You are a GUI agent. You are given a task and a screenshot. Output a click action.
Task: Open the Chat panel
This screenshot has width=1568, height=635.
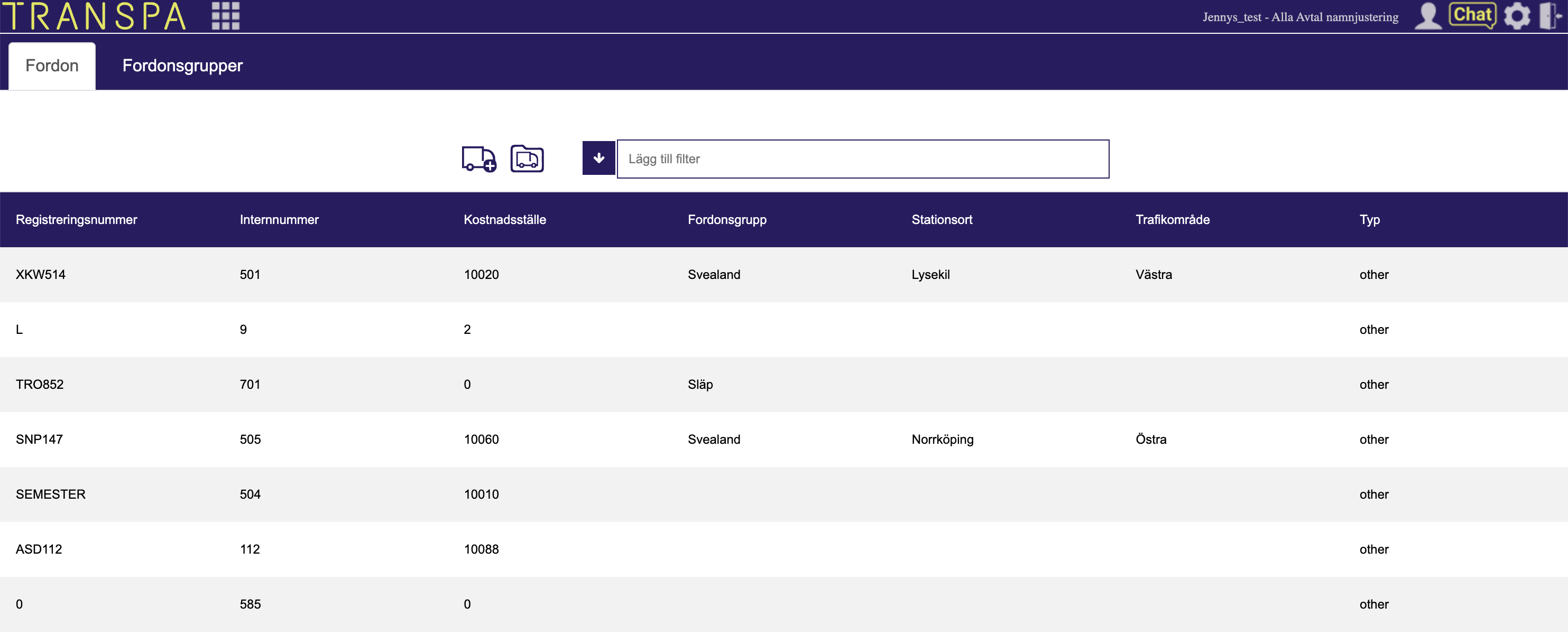tap(1472, 15)
